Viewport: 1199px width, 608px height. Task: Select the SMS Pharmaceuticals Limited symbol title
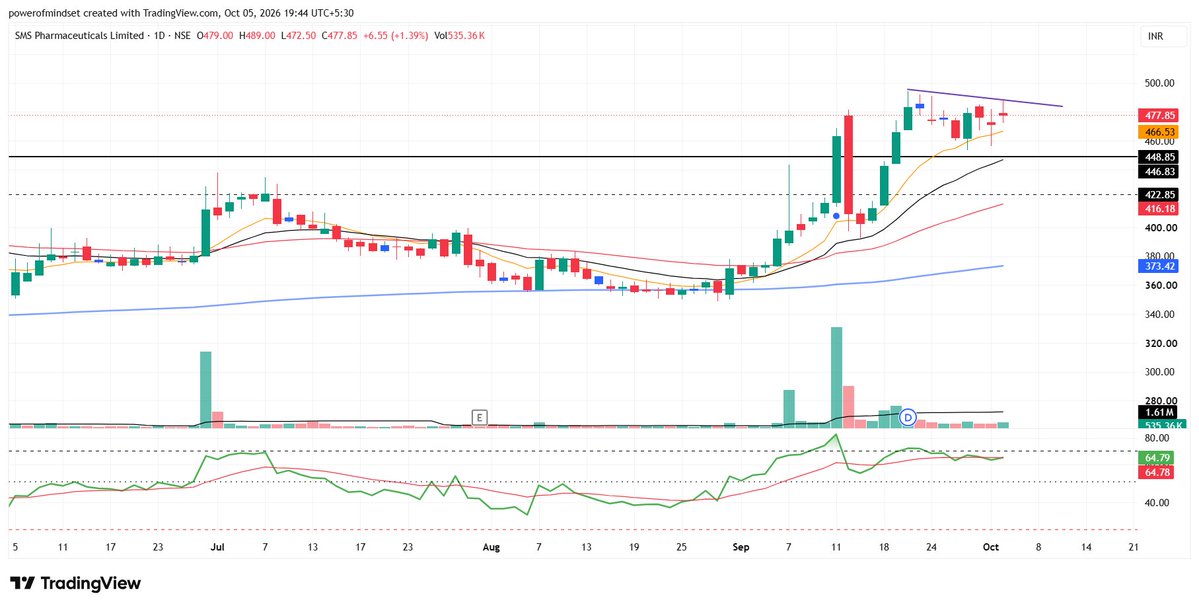coord(79,35)
